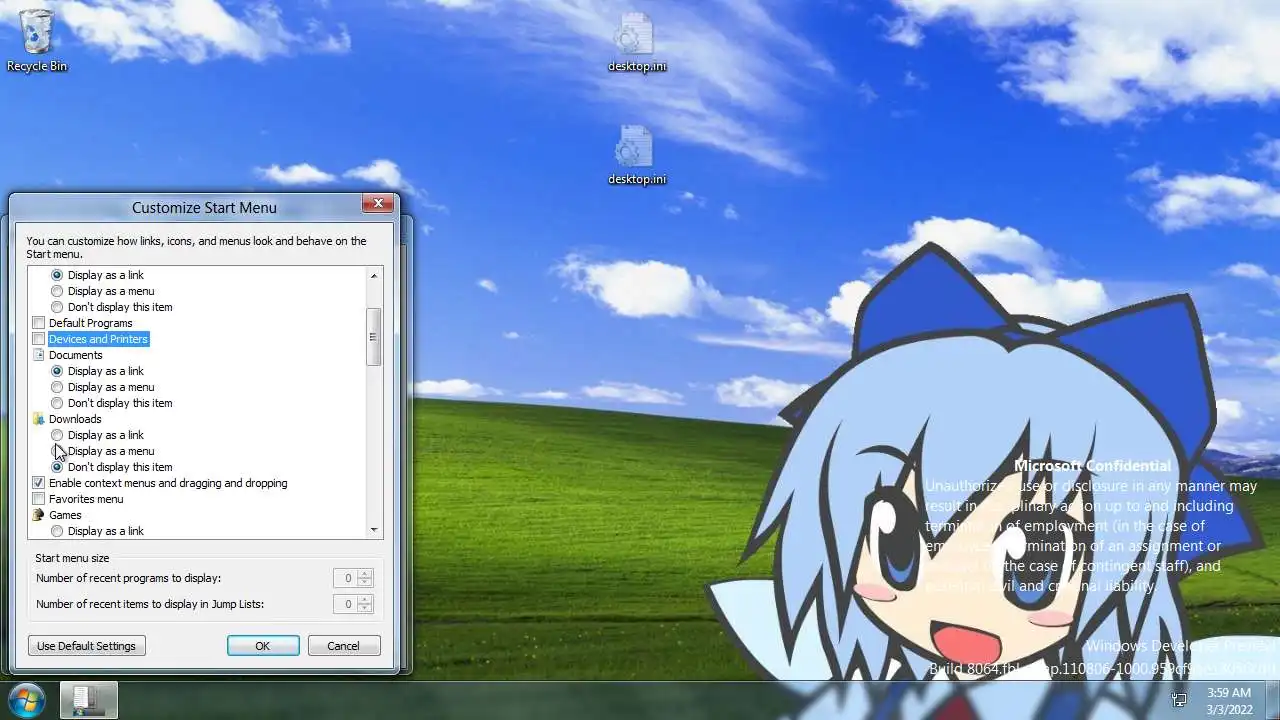Uncheck Enable context menus and dragging and dropping
1280x720 pixels.
(39, 483)
